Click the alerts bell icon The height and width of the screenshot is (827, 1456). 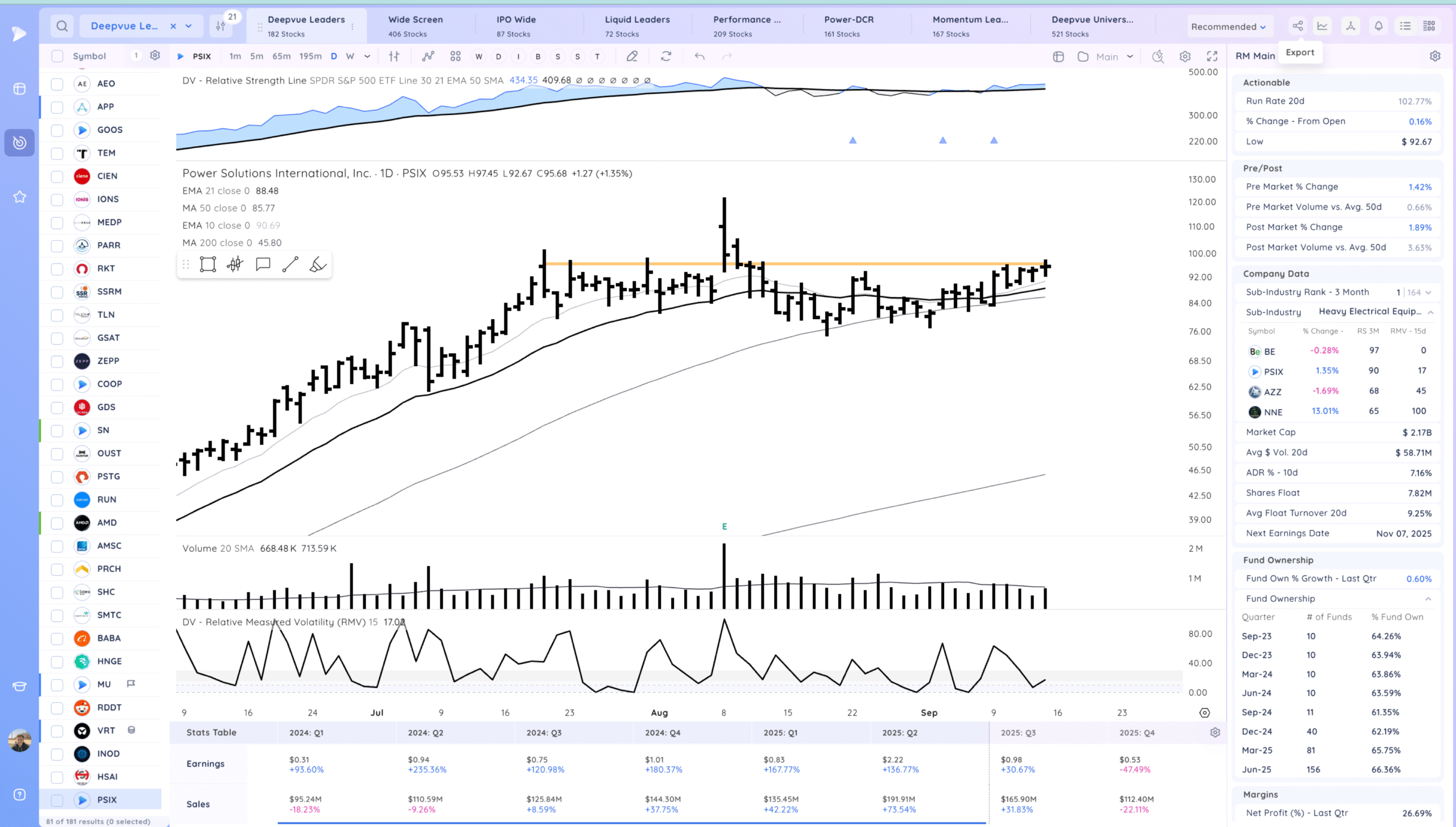click(1379, 26)
